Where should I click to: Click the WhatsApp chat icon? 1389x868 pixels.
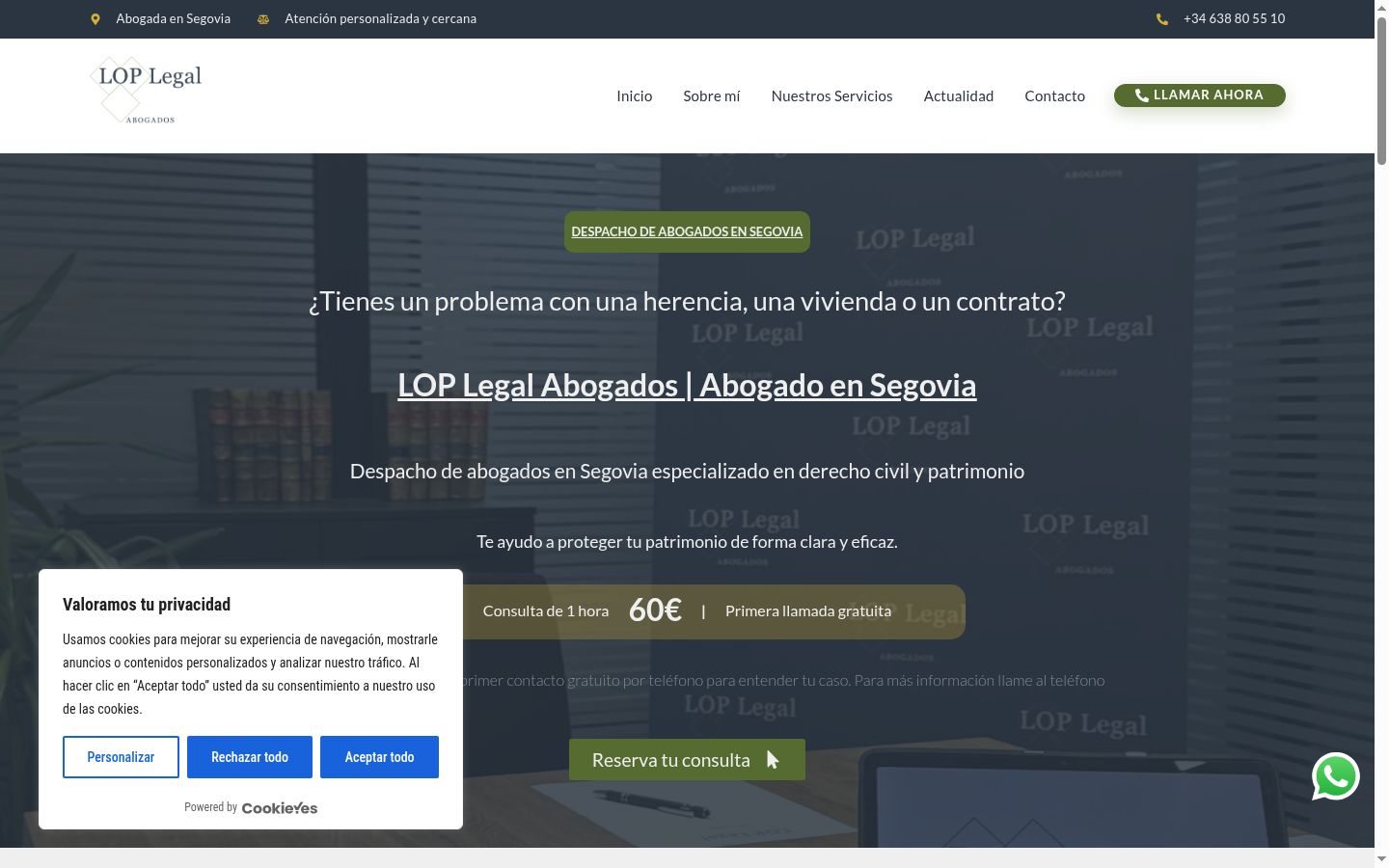pyautogui.click(x=1336, y=776)
